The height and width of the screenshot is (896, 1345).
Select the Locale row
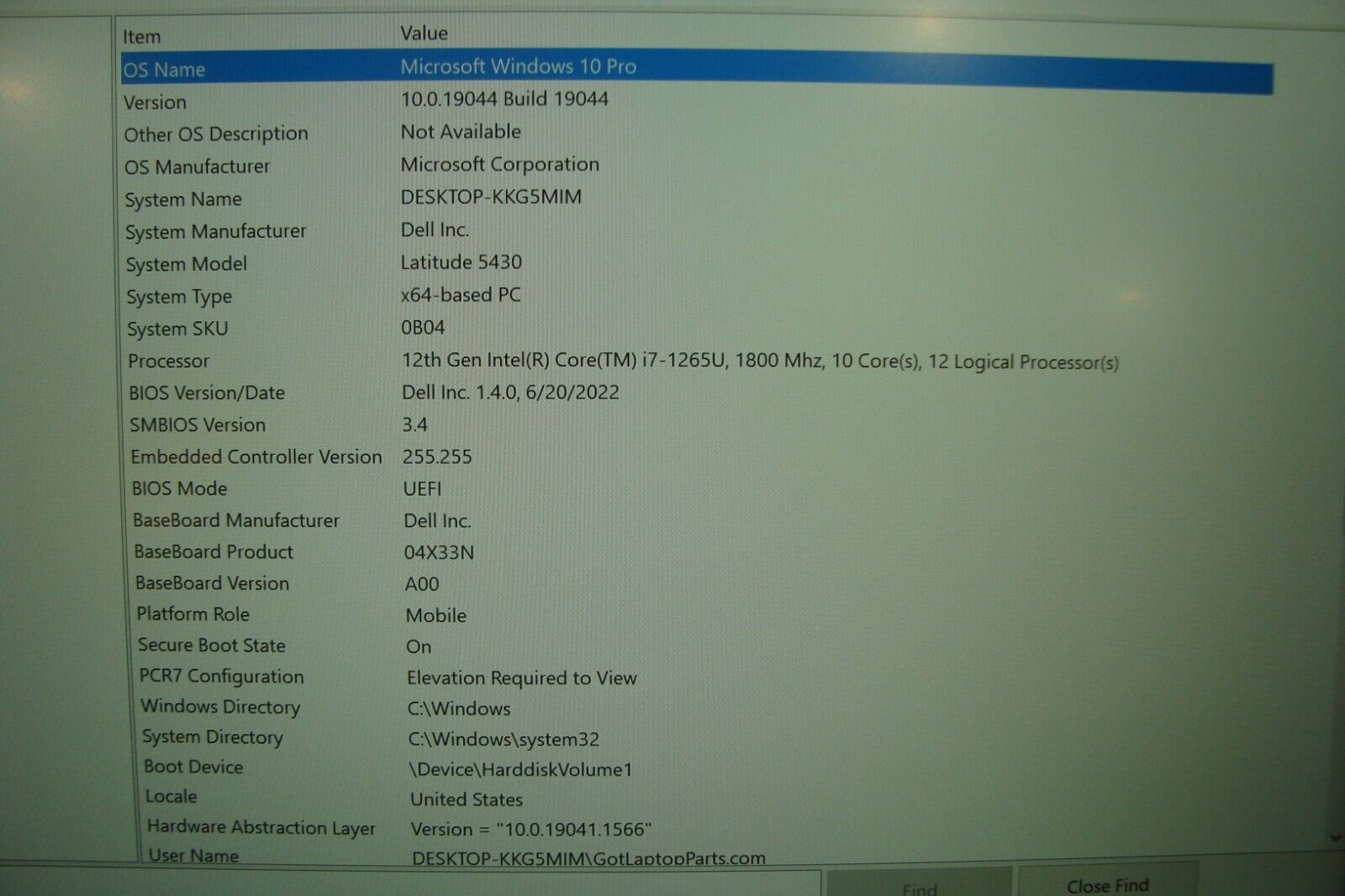[x=696, y=798]
